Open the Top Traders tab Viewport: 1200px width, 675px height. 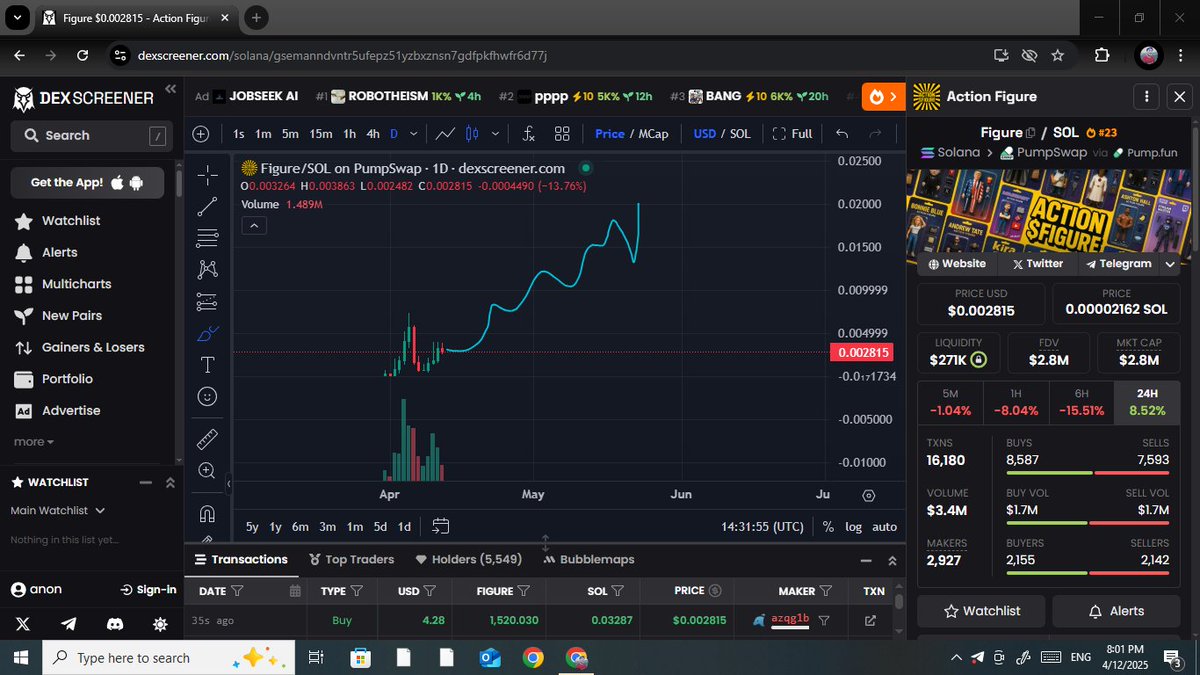coord(352,560)
